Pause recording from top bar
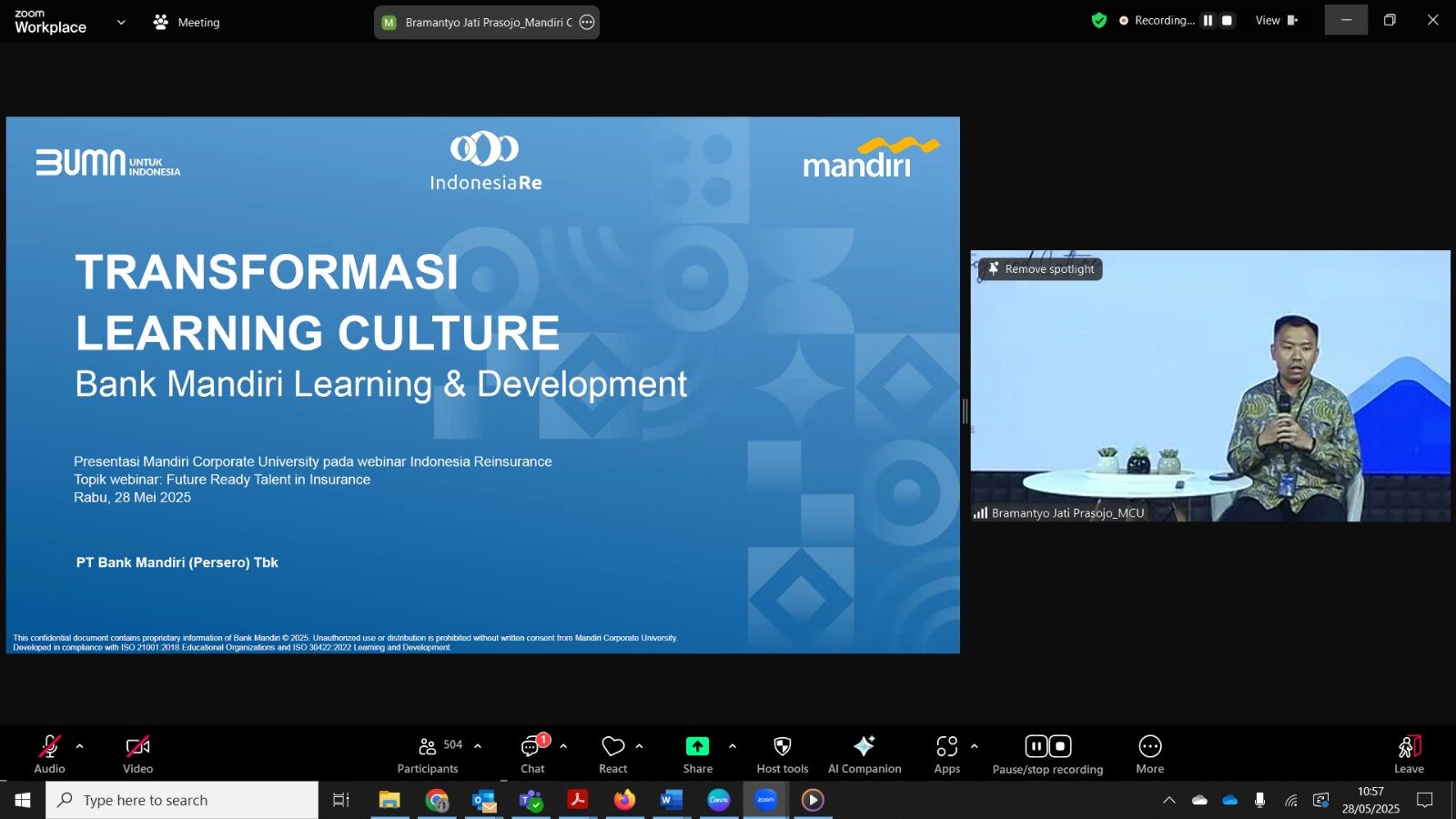1456x819 pixels. click(x=1208, y=20)
